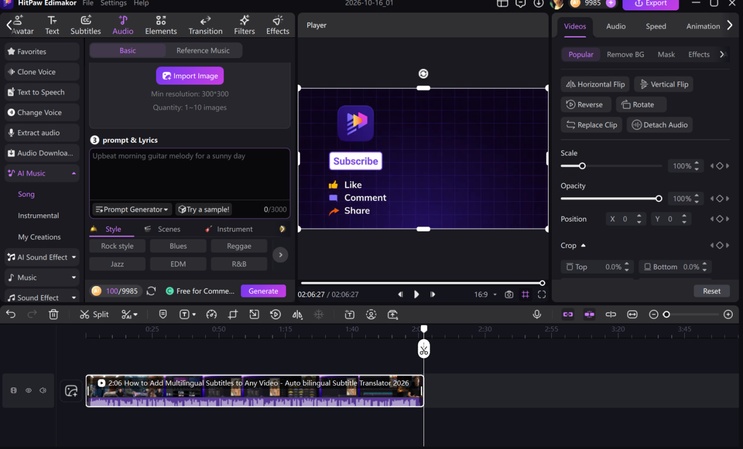The image size is (743, 449).
Task: Start voice recording with microphone icon
Action: tap(537, 314)
